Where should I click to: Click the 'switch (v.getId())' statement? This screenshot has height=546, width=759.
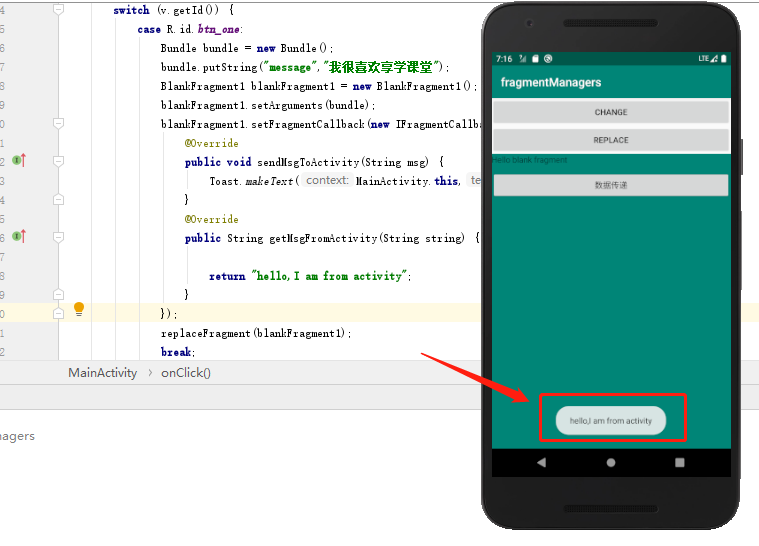coord(174,10)
